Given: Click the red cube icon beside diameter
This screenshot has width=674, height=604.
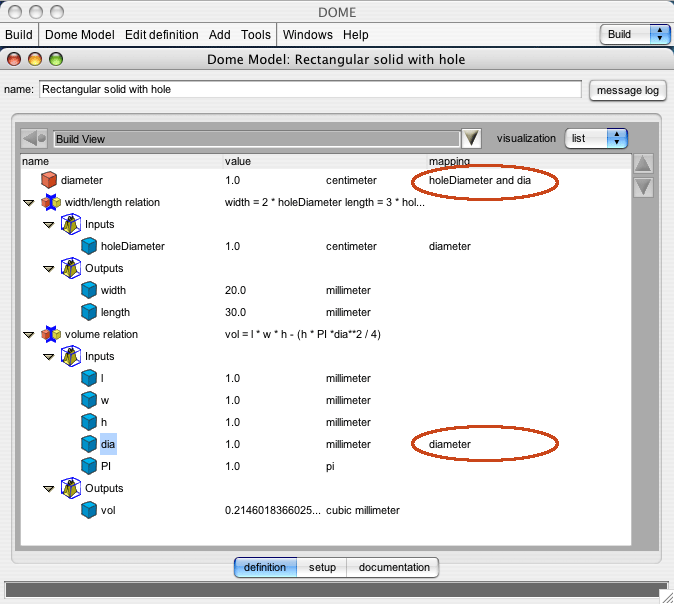Looking at the screenshot, I should [49, 180].
